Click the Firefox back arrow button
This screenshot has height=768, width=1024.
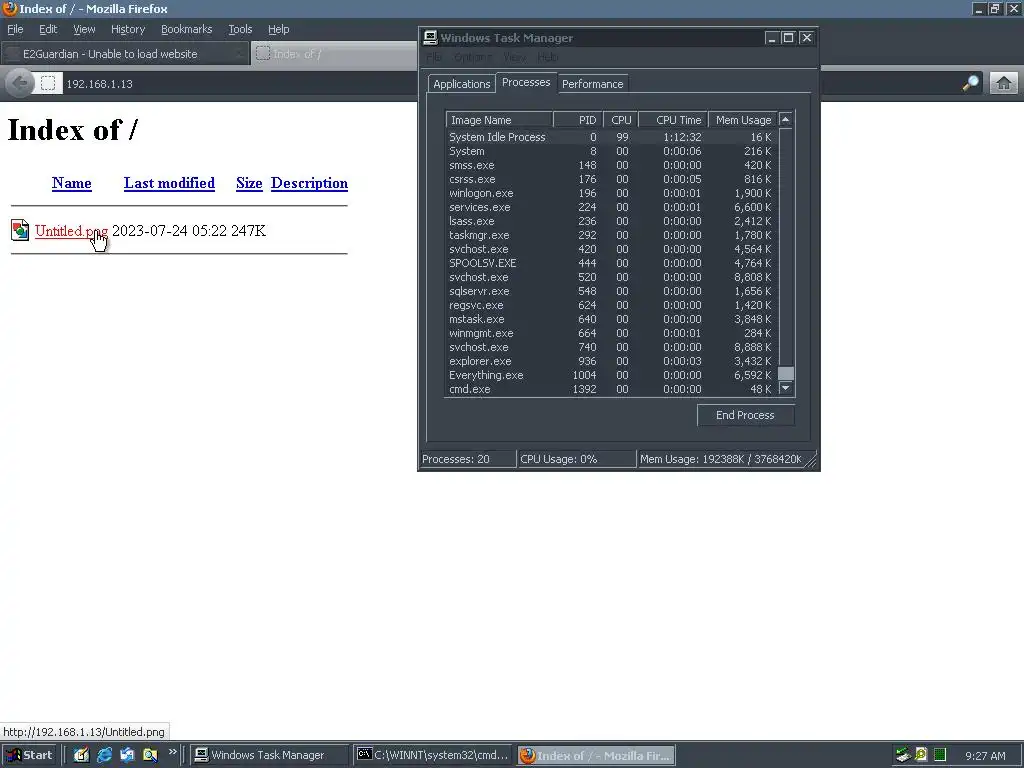pyautogui.click(x=20, y=83)
